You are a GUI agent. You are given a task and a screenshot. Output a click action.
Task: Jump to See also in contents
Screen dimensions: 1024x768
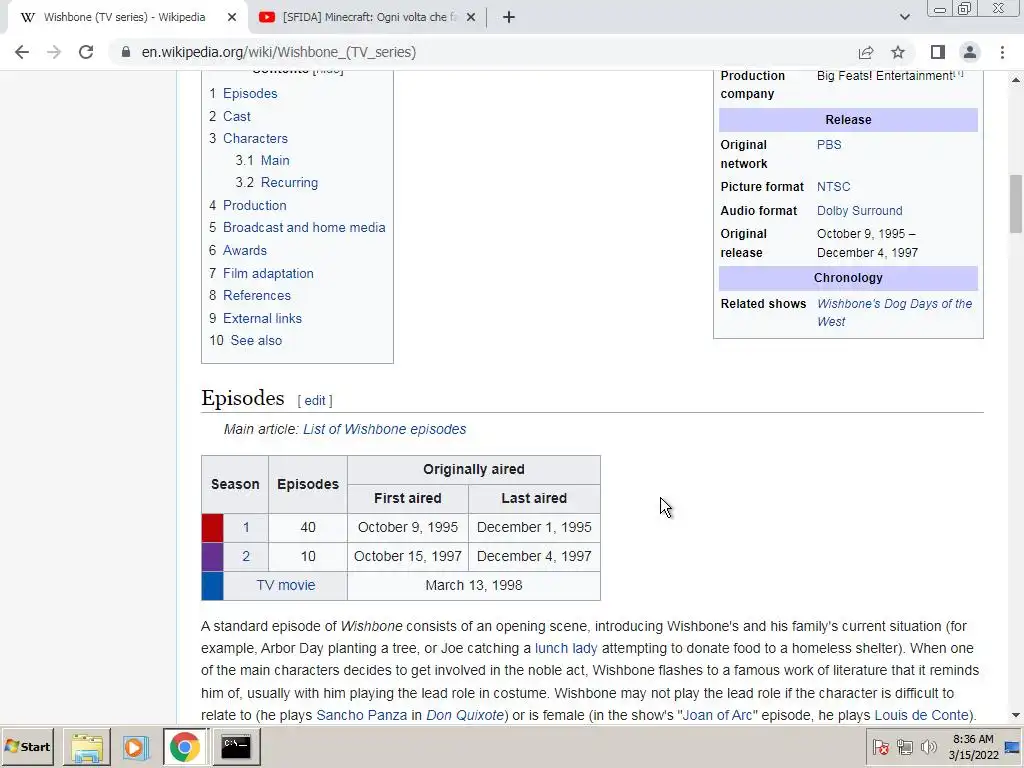256,341
